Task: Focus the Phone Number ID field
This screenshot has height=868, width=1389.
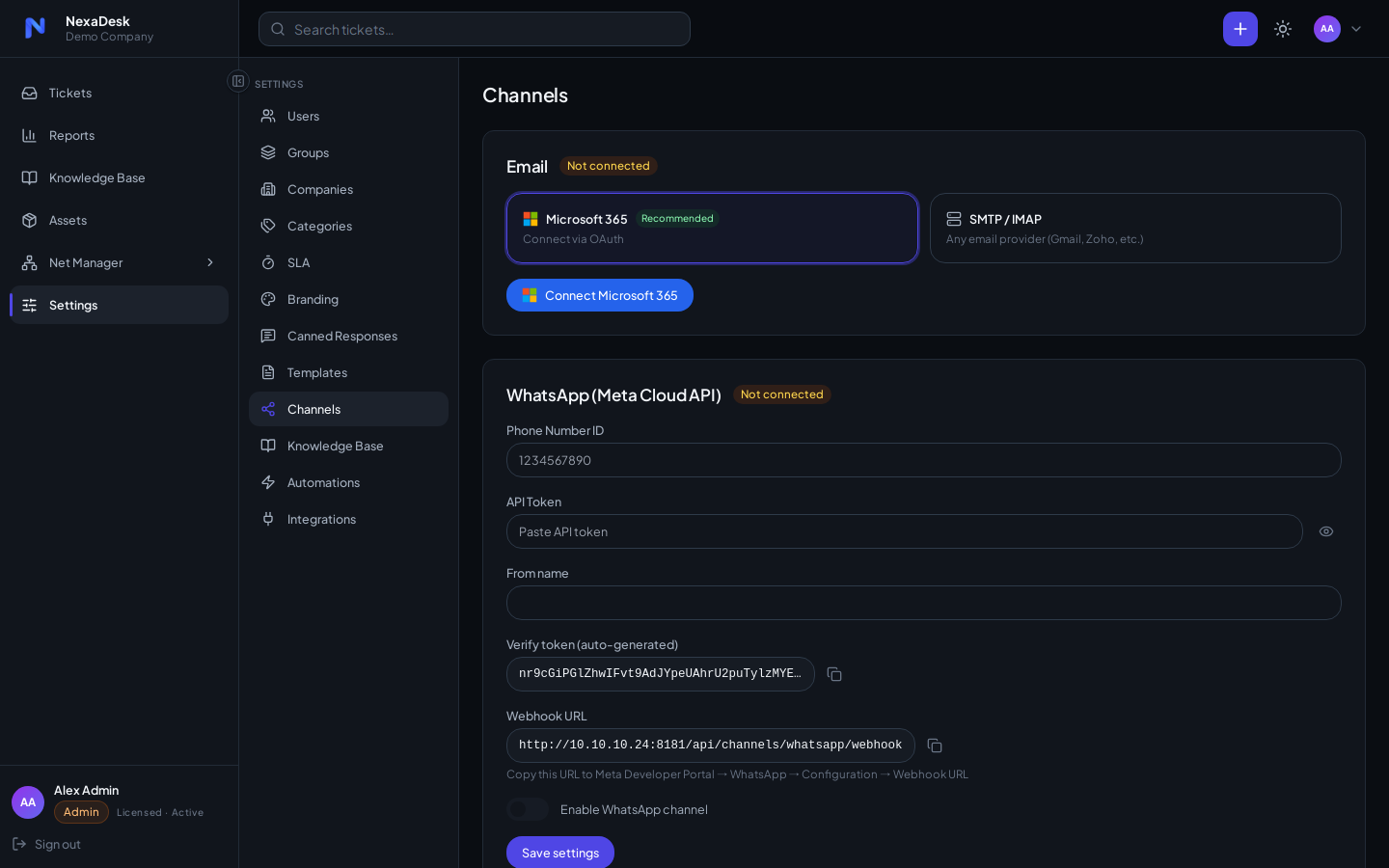Action: [924, 460]
